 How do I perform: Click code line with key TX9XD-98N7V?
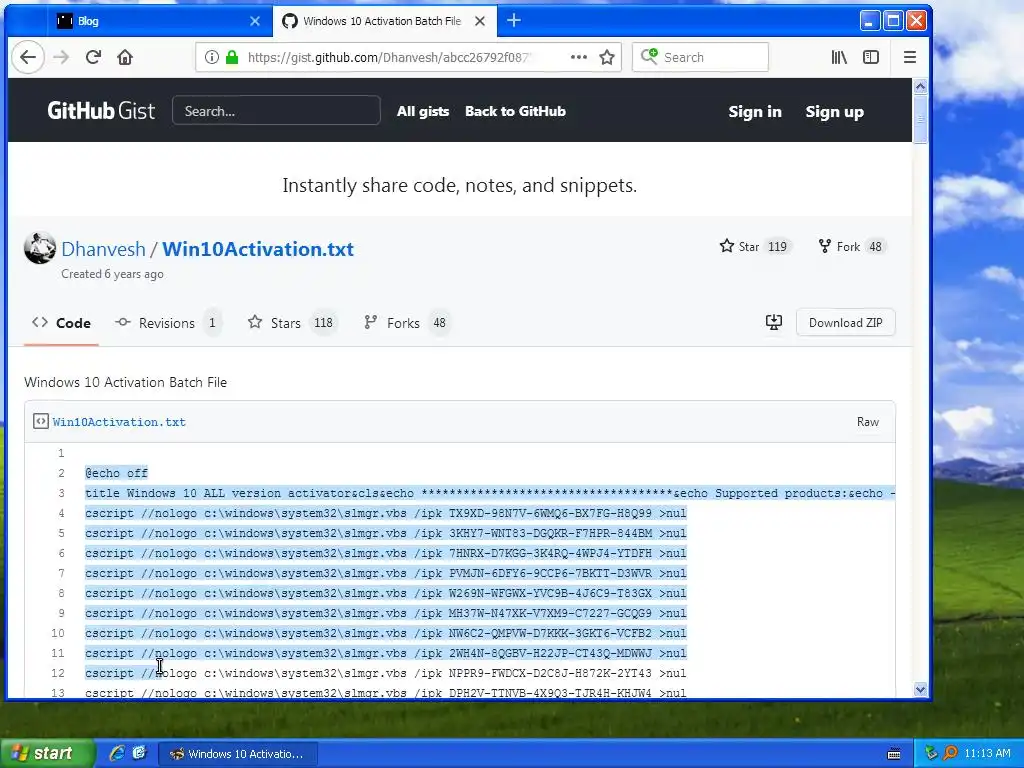point(385,513)
